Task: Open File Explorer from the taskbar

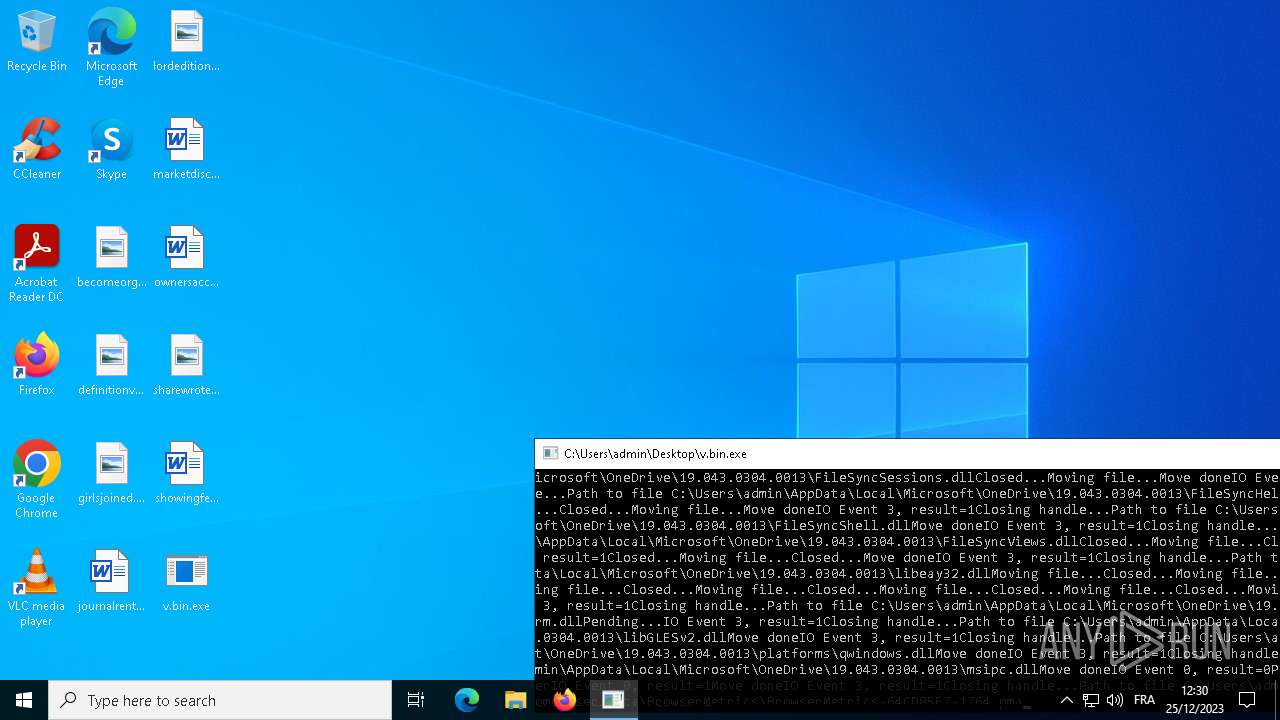Action: coord(515,700)
